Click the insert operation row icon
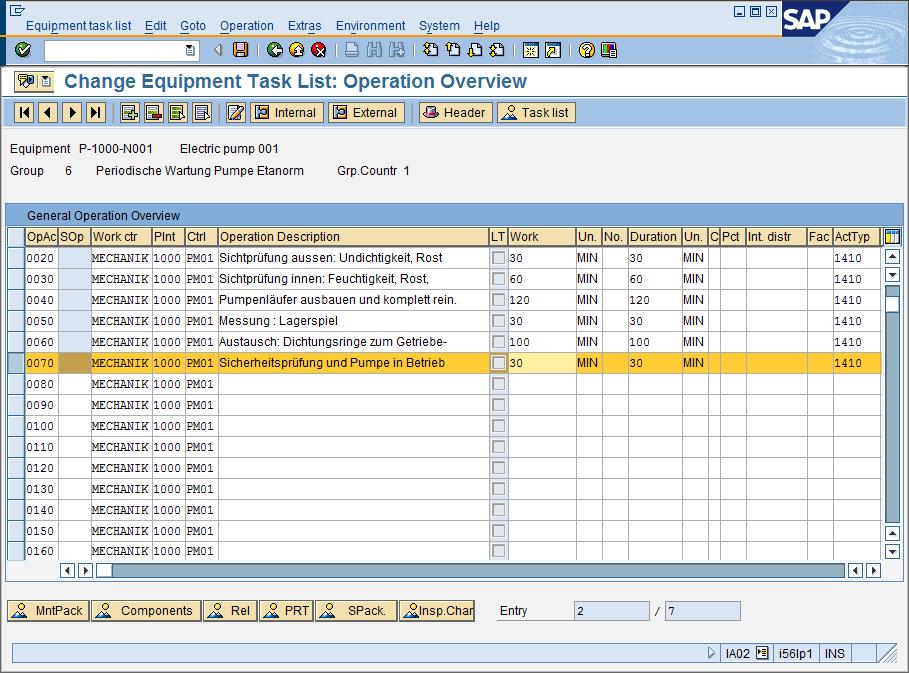 point(129,112)
